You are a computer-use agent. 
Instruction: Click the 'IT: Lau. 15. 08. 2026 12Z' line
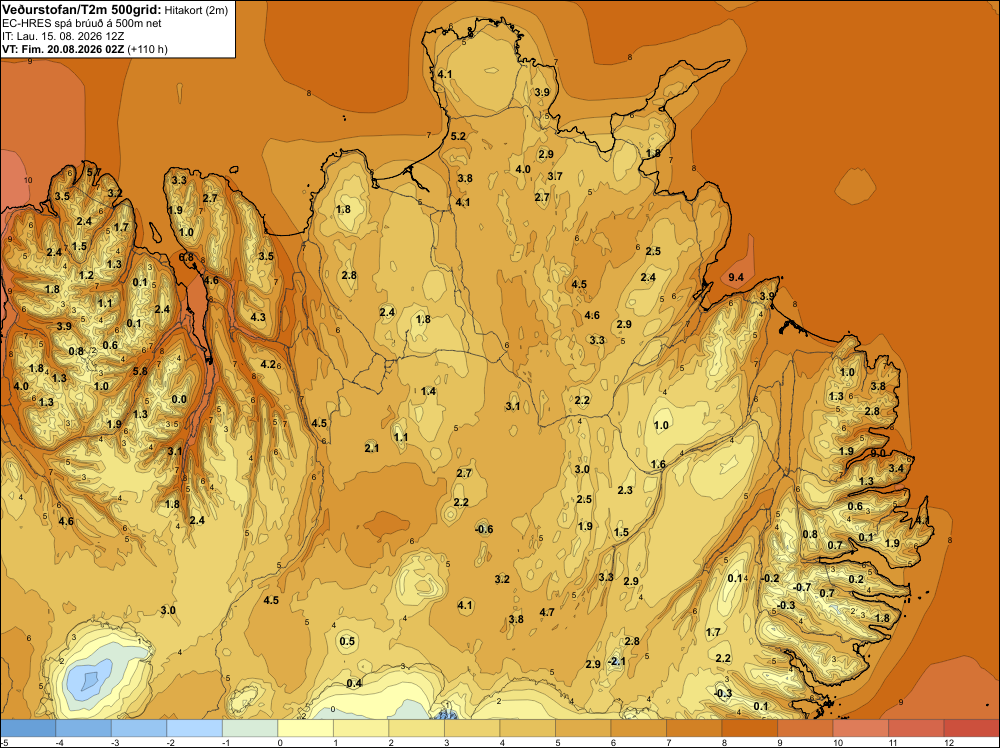63,36
